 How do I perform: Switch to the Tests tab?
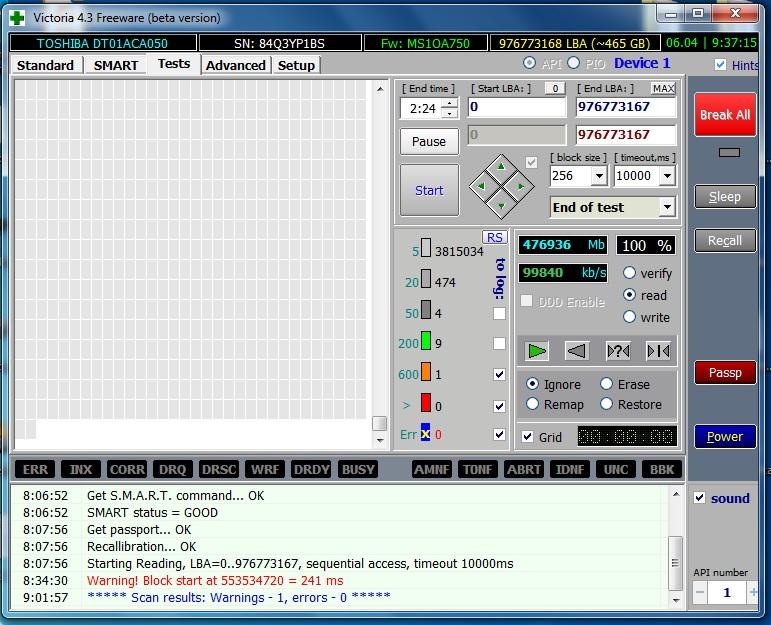(x=174, y=64)
